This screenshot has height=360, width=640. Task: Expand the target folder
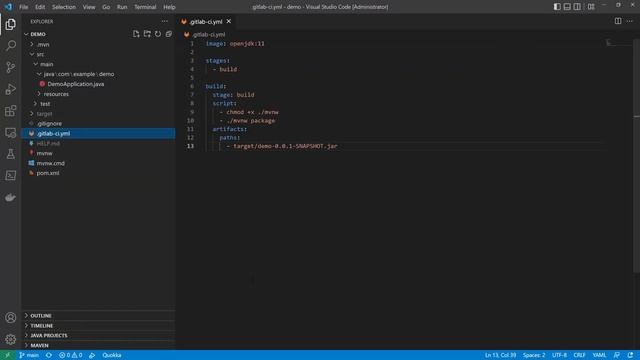pos(98,113)
